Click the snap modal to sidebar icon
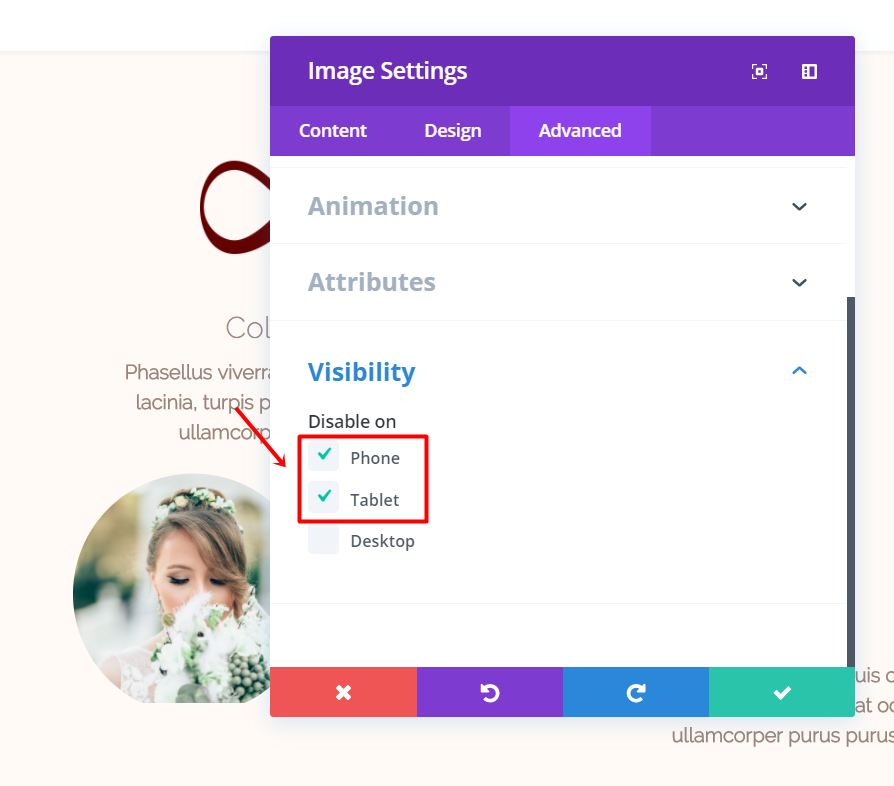 click(810, 71)
